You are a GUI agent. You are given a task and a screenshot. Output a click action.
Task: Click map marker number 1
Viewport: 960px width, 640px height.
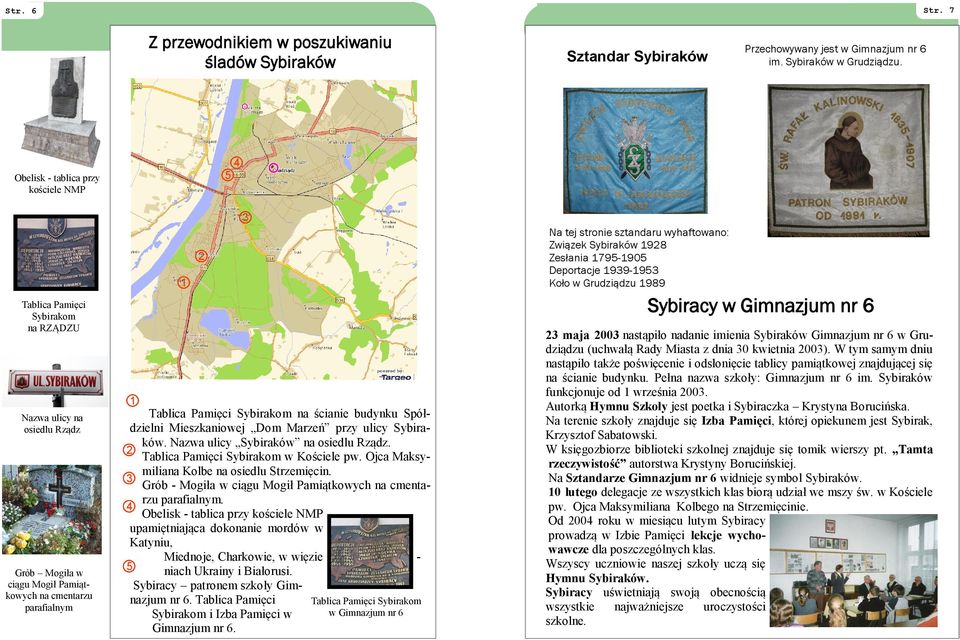tap(183, 282)
